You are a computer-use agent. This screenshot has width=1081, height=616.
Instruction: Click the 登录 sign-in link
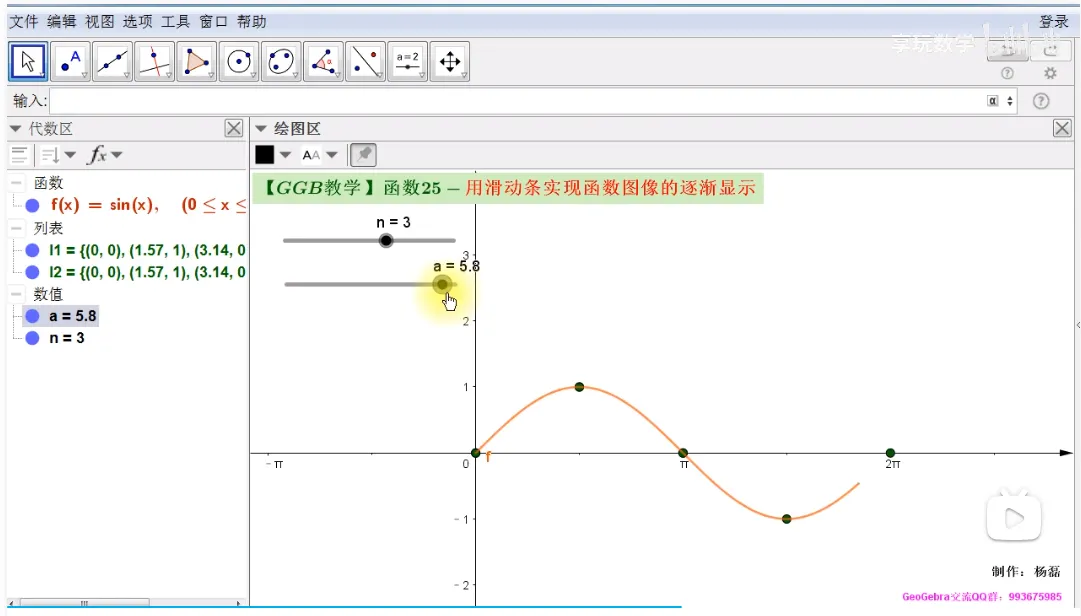(1053, 21)
